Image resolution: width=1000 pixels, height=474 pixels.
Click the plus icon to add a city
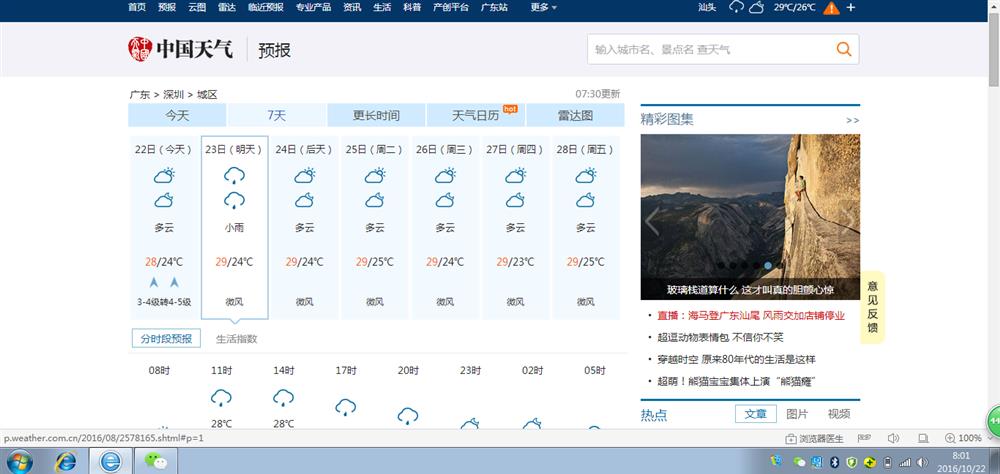[851, 7]
